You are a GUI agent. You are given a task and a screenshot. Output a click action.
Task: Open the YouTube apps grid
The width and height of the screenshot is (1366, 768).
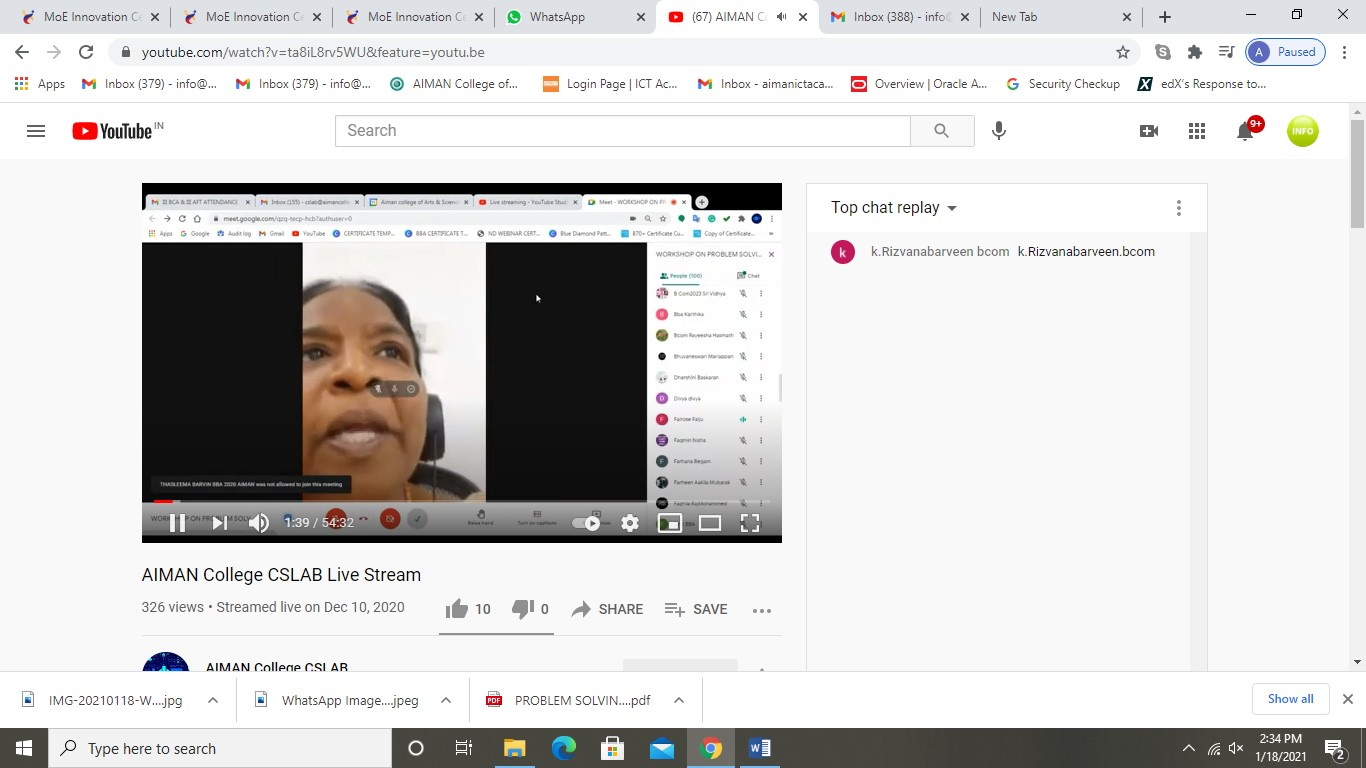1197,131
